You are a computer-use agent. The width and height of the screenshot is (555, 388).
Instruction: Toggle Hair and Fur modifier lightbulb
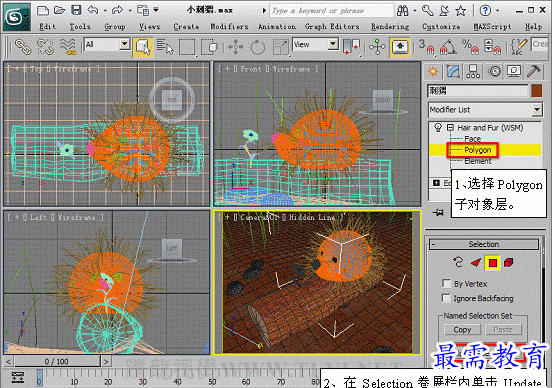(x=438, y=127)
